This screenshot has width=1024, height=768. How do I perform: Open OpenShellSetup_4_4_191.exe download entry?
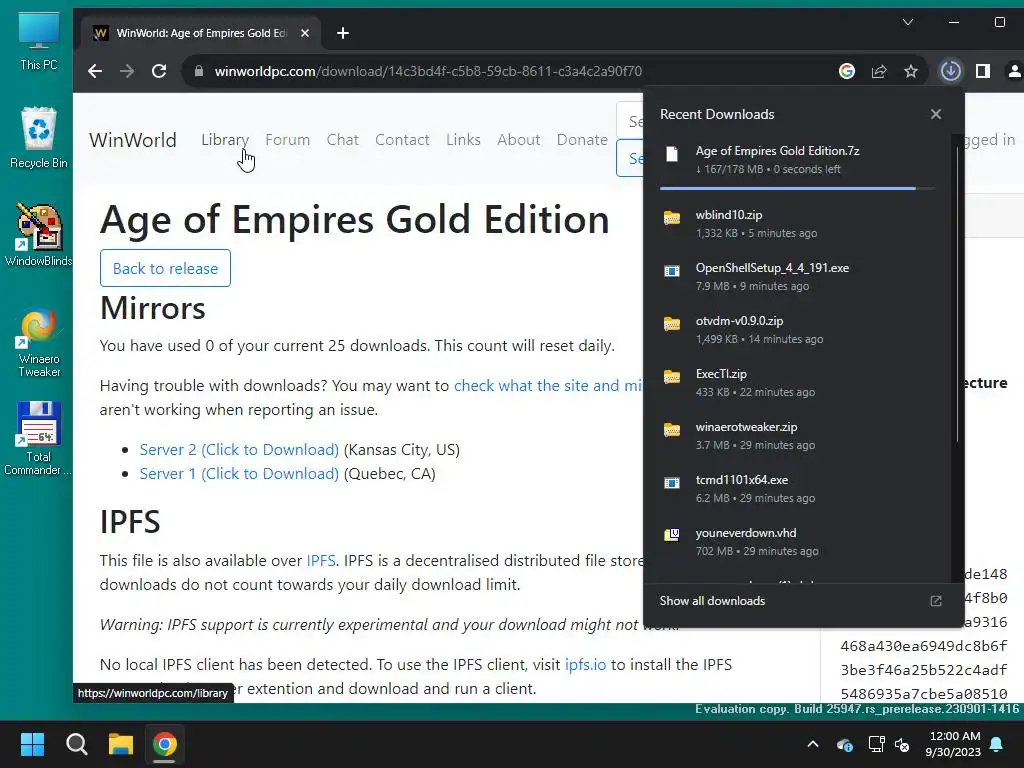tap(798, 276)
